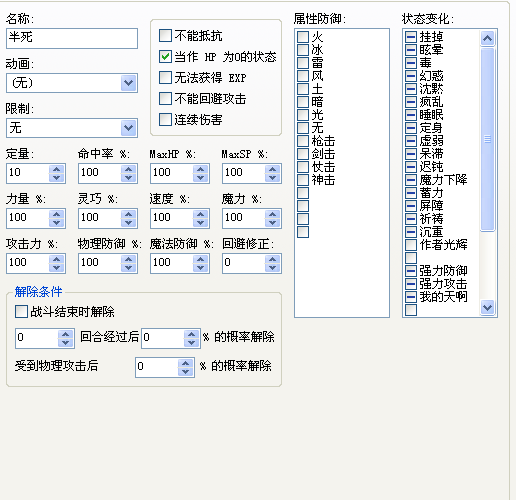Image resolution: width=516 pixels, height=500 pixels.
Task: Toggle 魔力下降 state change box
Action: [x=411, y=180]
